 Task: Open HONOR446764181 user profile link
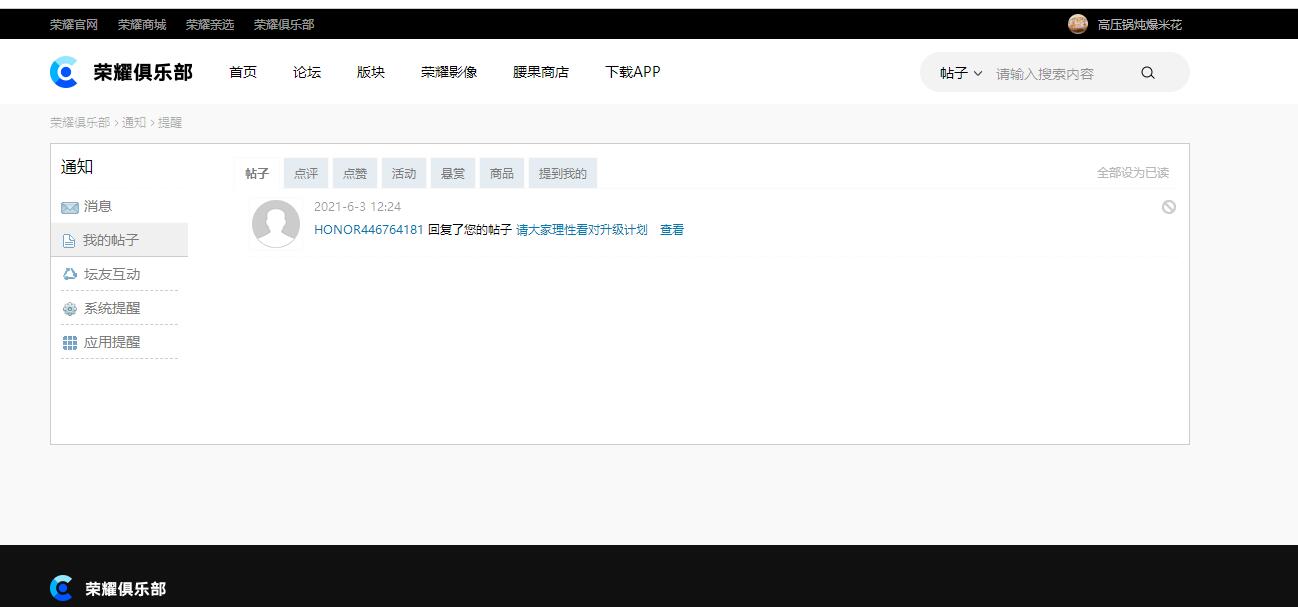pyautogui.click(x=369, y=230)
